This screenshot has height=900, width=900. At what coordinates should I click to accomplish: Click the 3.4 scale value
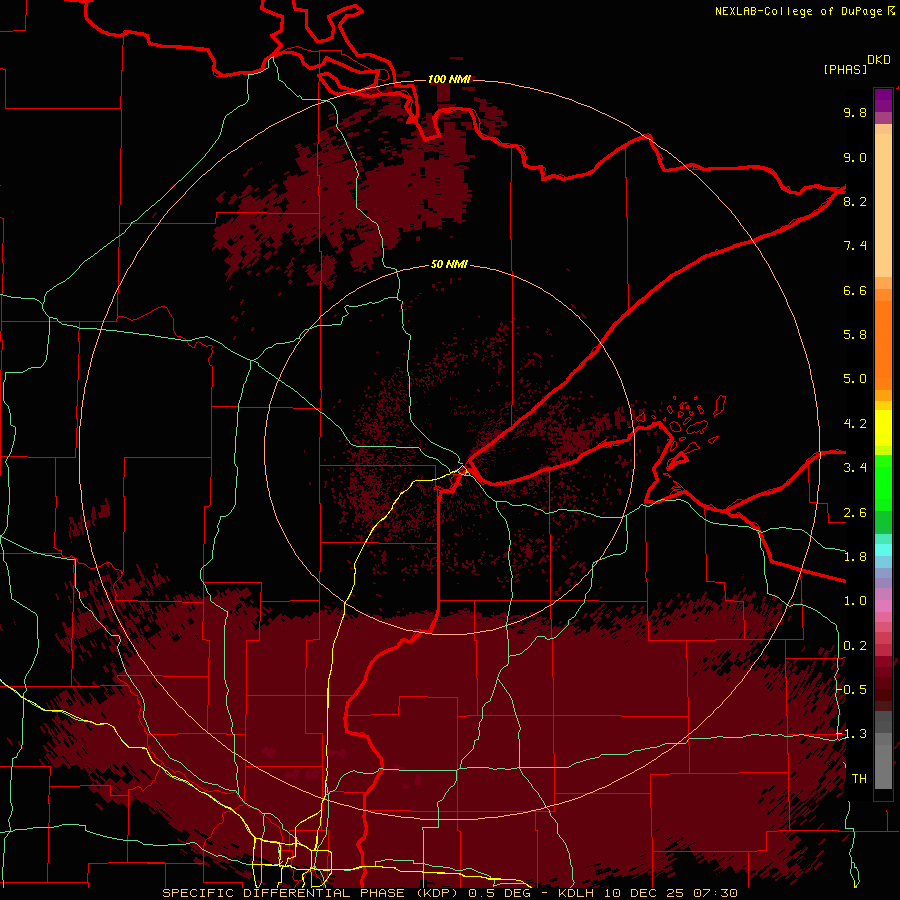[x=855, y=468]
